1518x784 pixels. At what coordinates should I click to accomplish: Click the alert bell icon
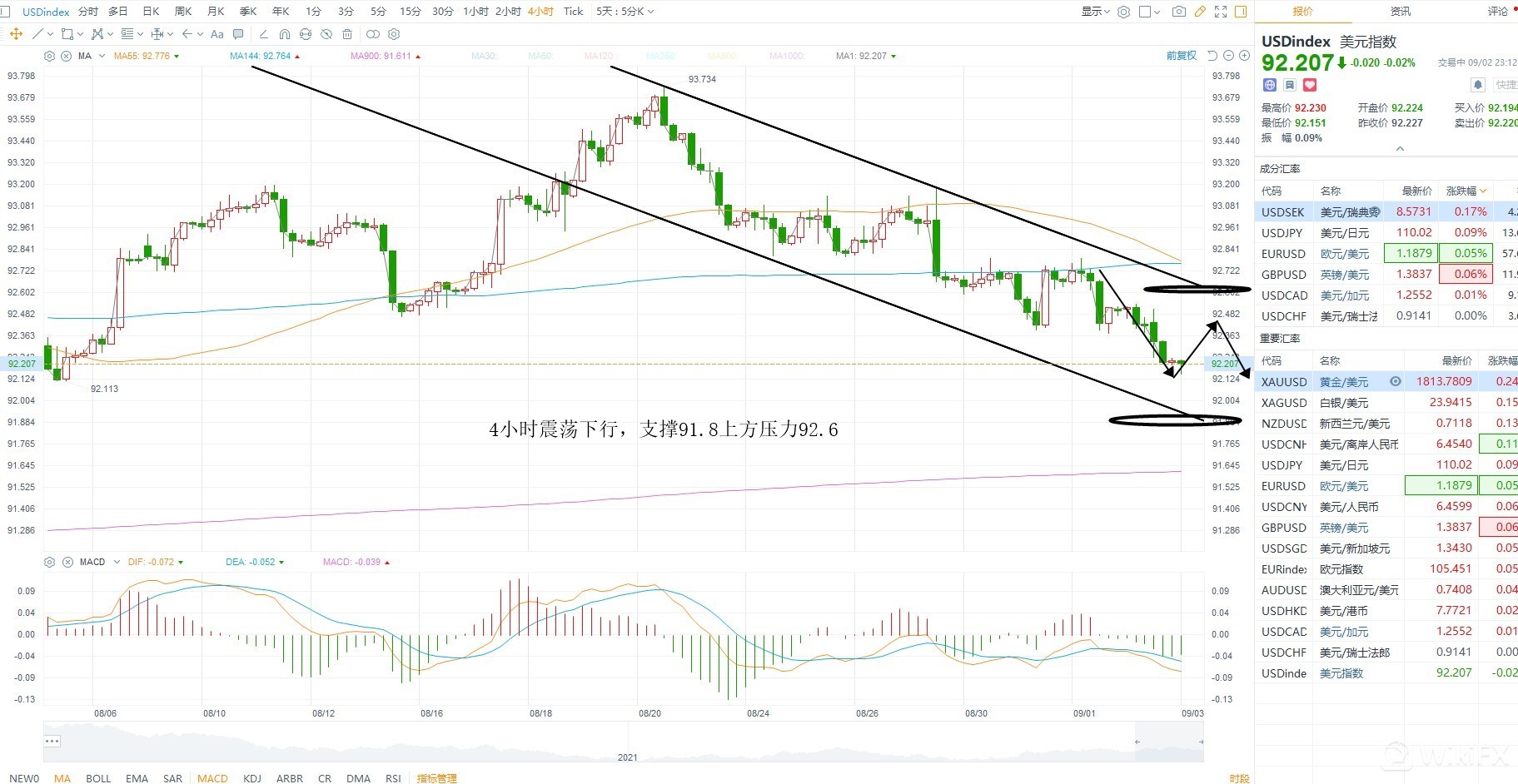1478,85
